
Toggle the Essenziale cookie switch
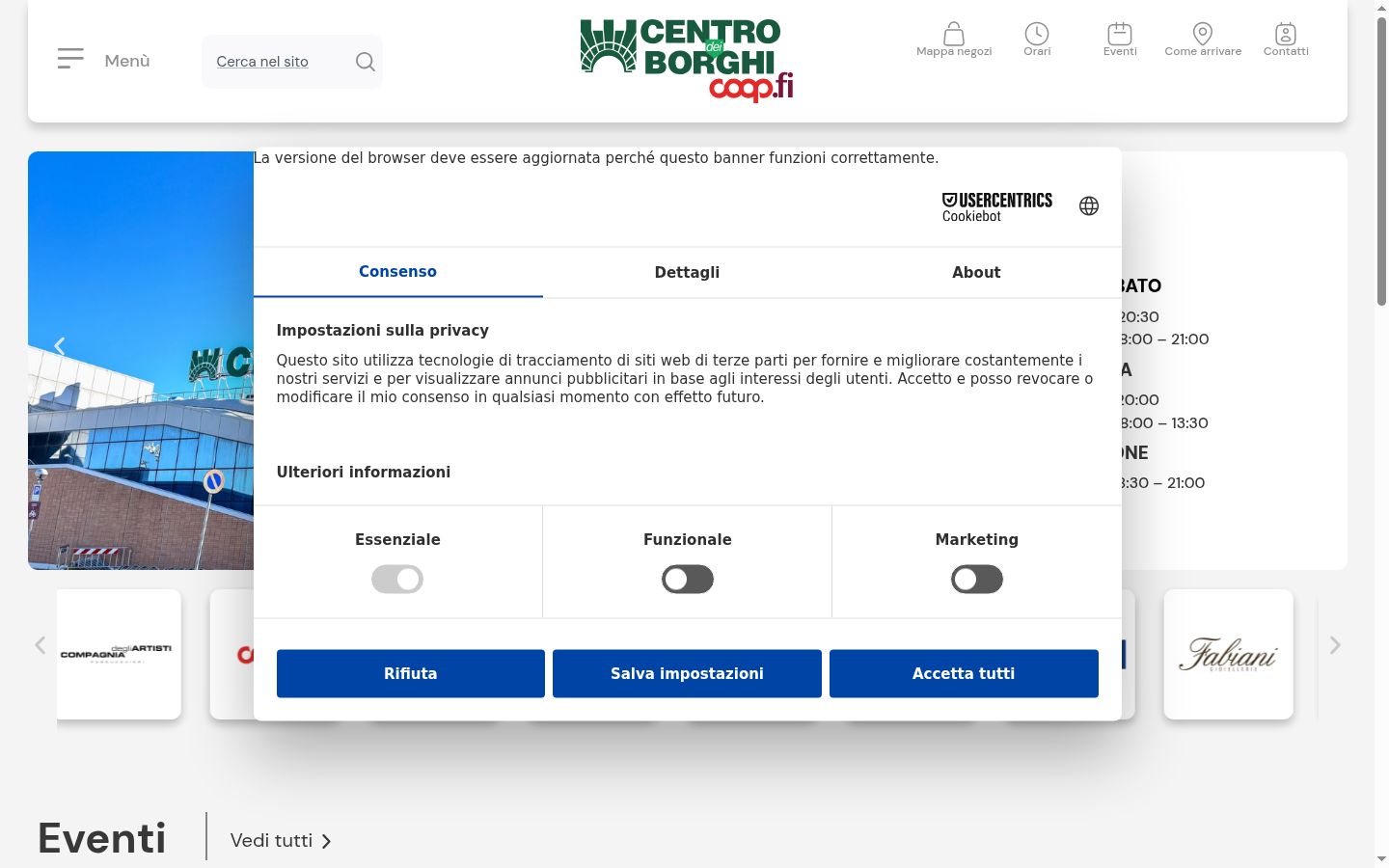[x=397, y=580]
